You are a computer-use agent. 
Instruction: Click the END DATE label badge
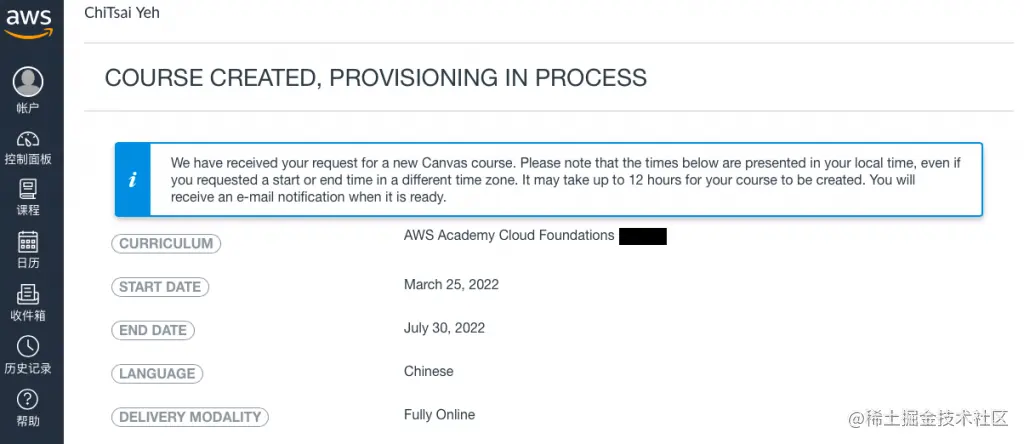(153, 330)
